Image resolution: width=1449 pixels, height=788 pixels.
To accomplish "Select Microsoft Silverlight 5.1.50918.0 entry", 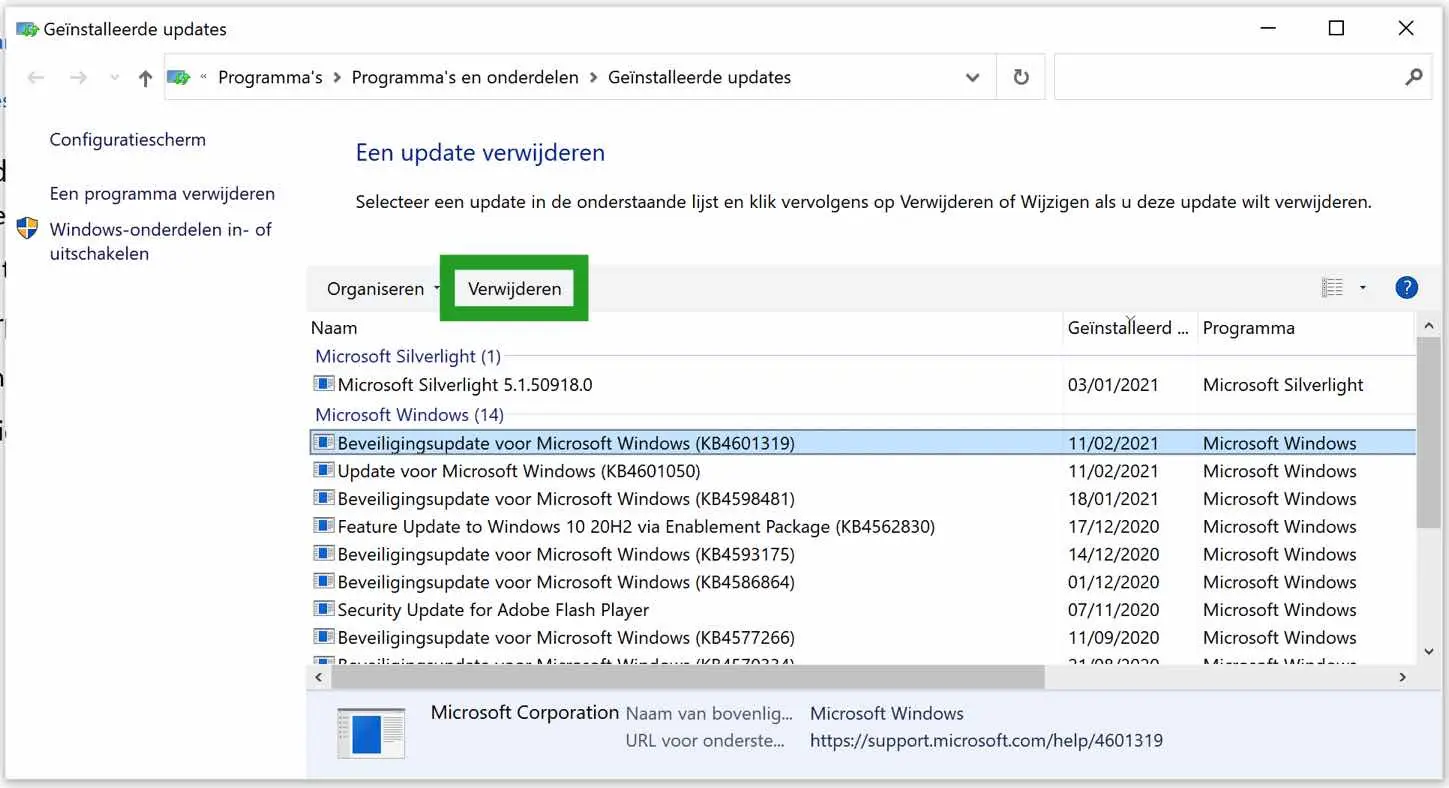I will (x=465, y=385).
